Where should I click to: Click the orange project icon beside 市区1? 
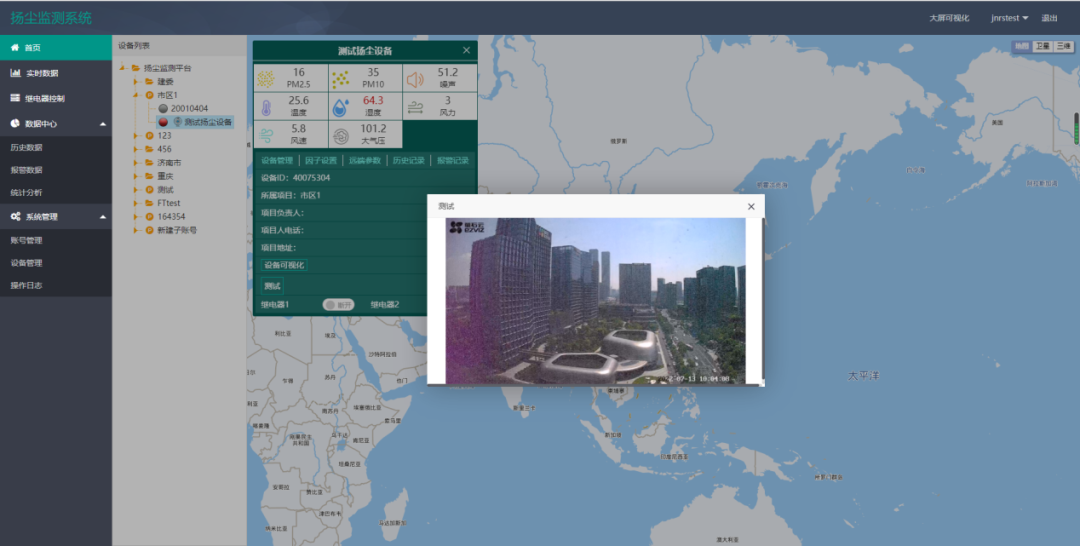pos(149,95)
